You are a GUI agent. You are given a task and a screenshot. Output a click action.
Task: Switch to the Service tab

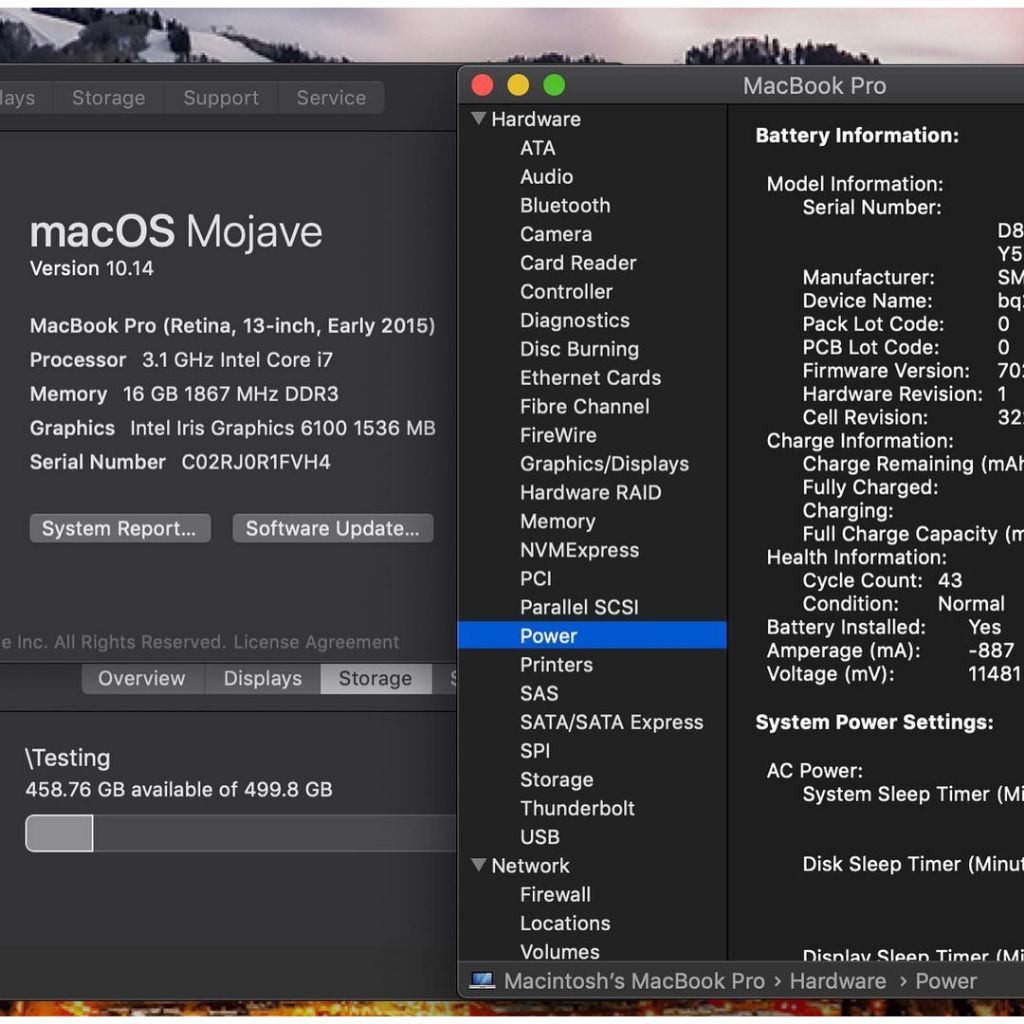tap(331, 98)
